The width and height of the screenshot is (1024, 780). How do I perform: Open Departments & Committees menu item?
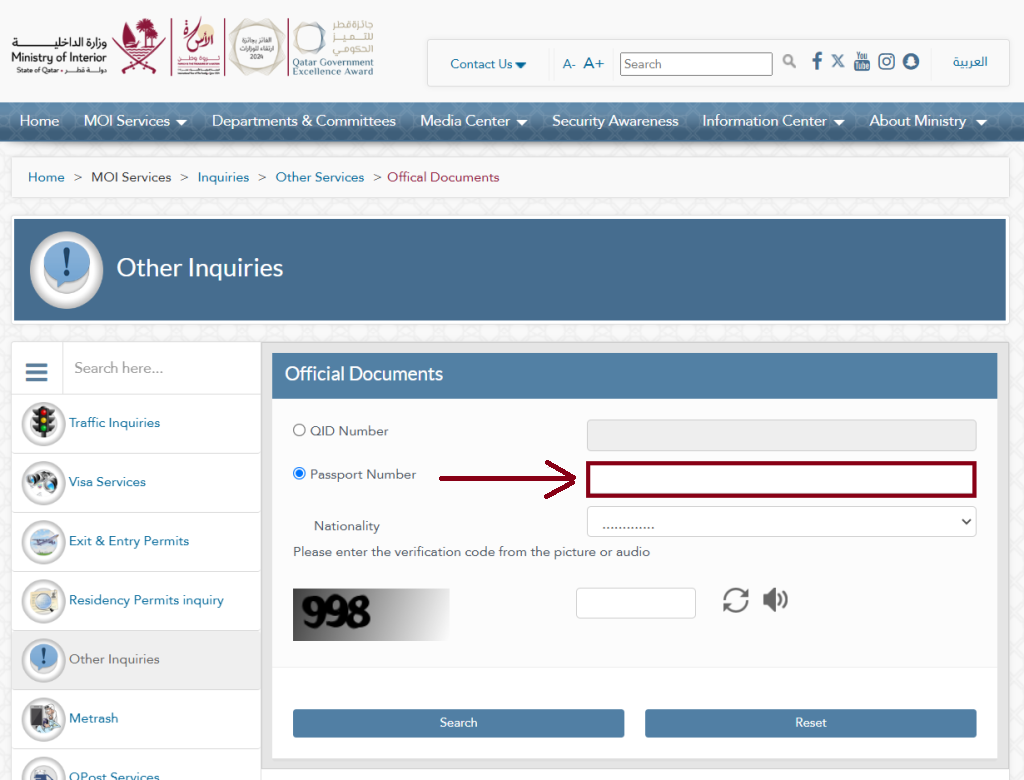[x=303, y=121]
